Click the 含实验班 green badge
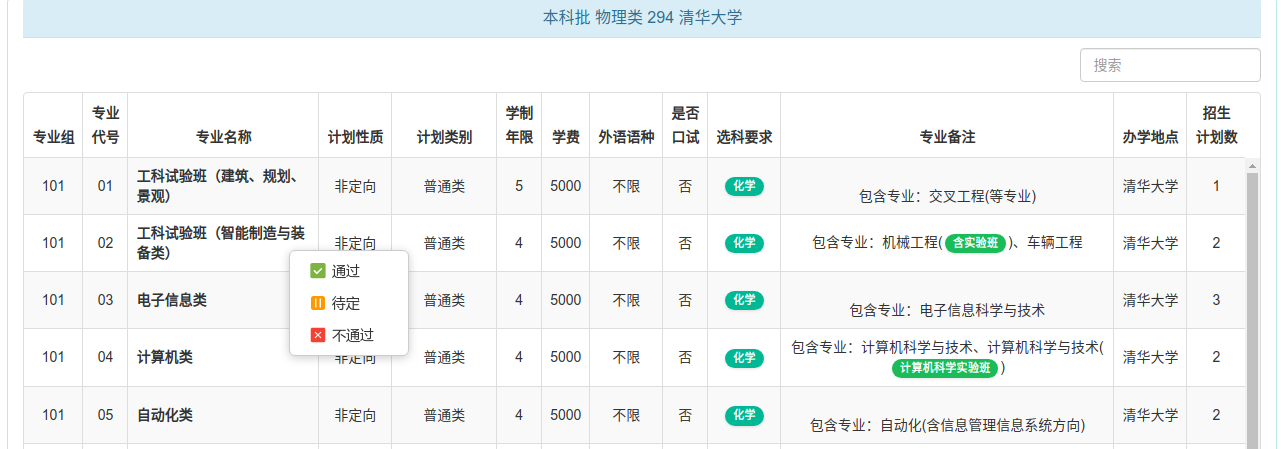 click(x=975, y=243)
